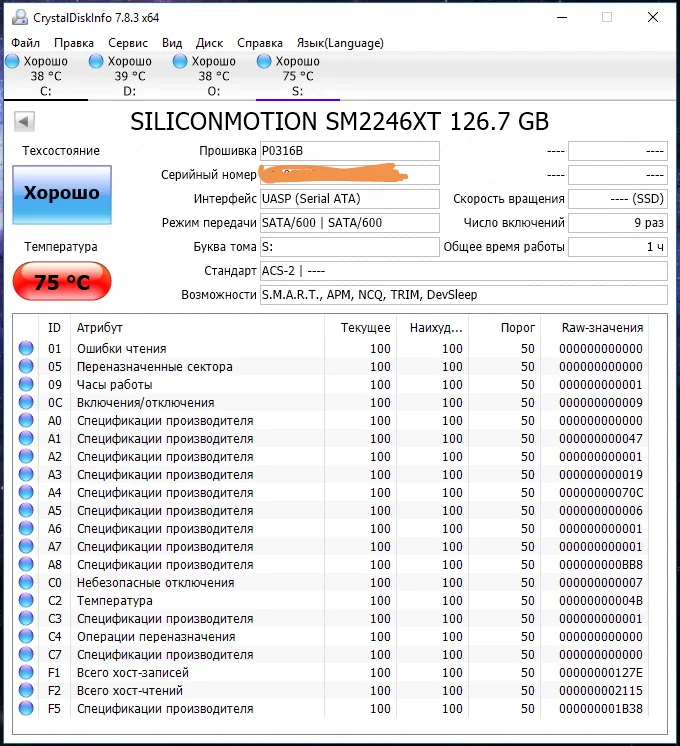This screenshot has width=680, height=746.
Task: Go to previous disk with left arrow
Action: click(x=24, y=121)
